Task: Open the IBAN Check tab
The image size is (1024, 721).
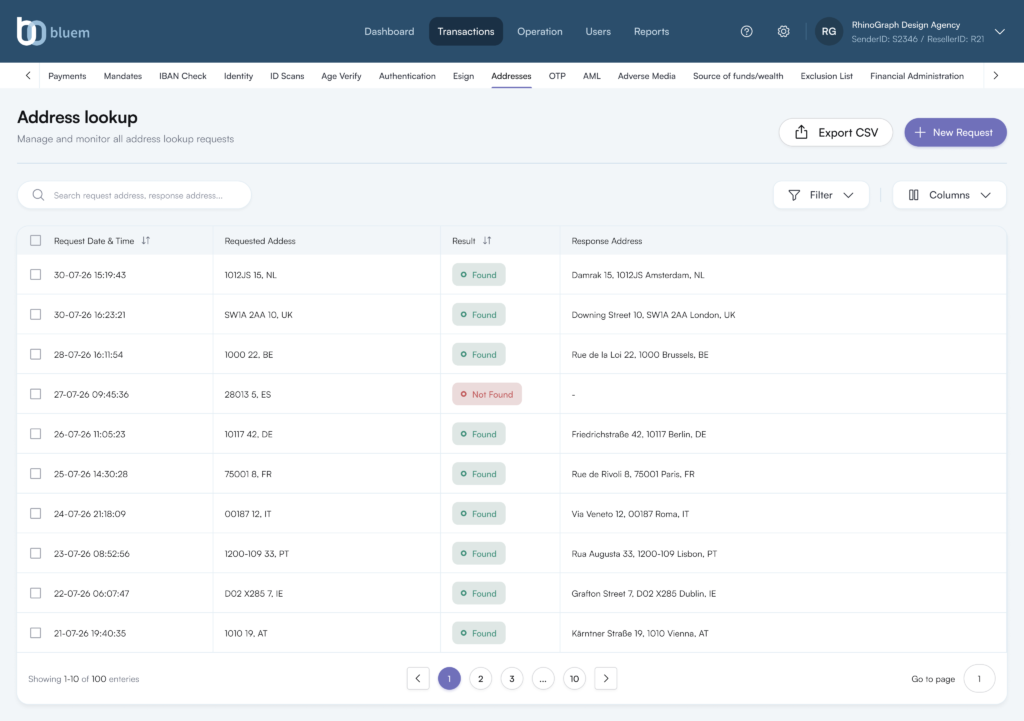Action: [x=183, y=76]
